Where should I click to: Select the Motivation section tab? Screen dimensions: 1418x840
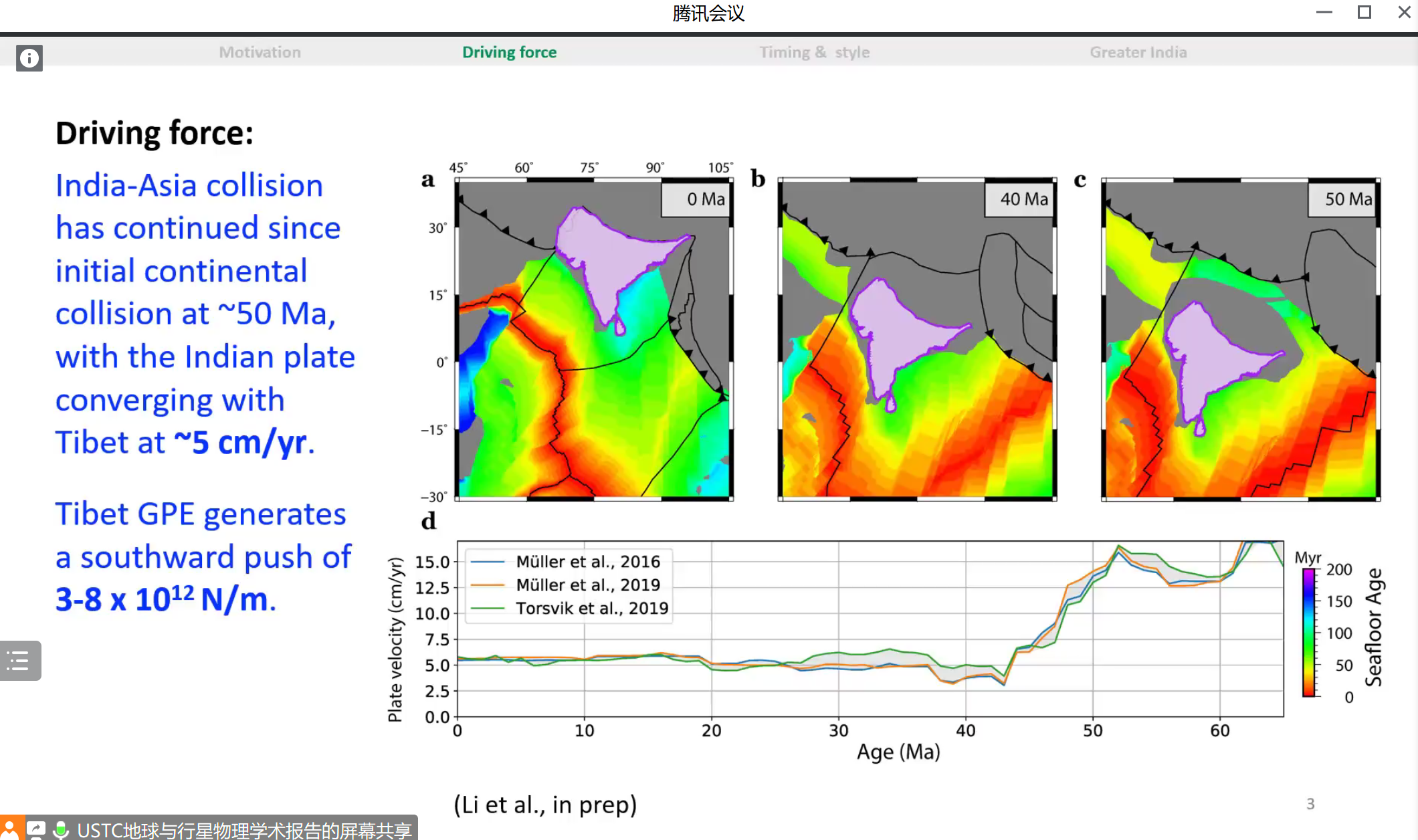pyautogui.click(x=260, y=52)
